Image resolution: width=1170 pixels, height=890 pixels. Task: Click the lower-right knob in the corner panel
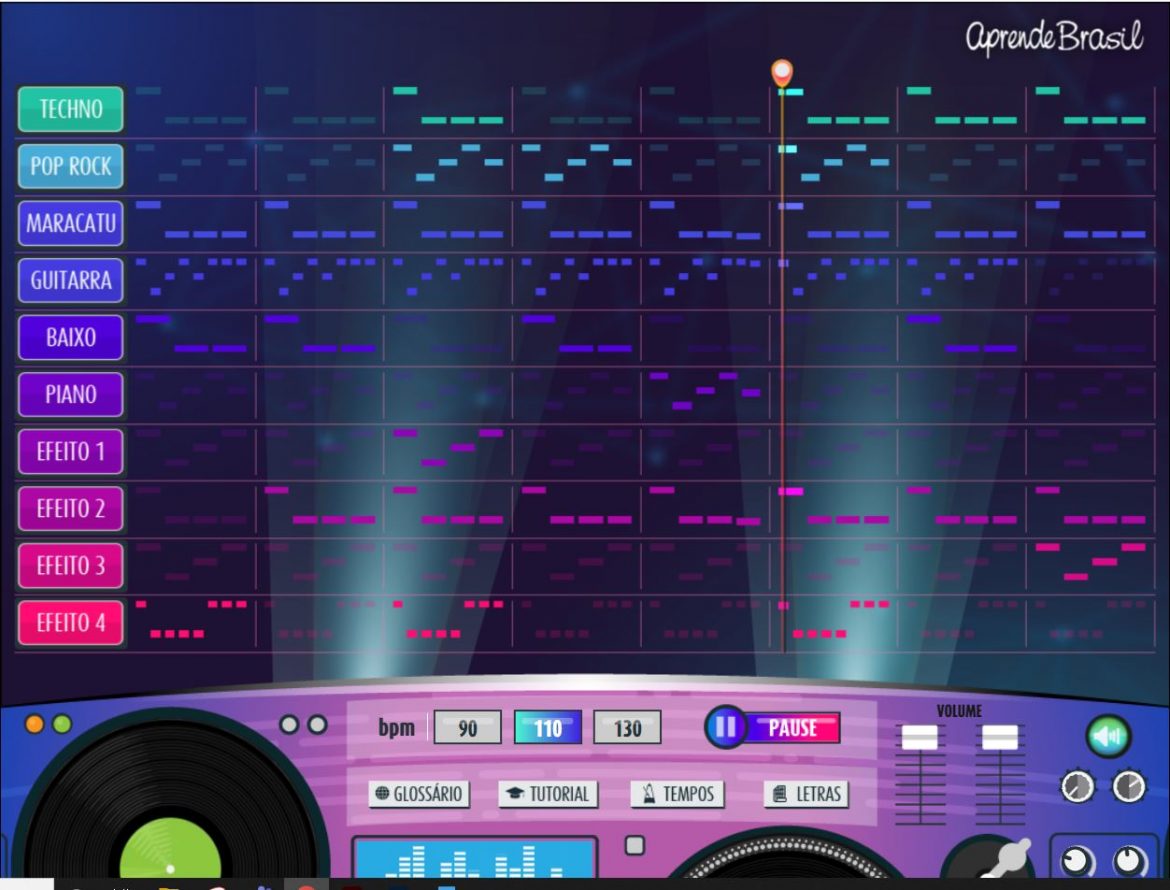pyautogui.click(x=1130, y=862)
